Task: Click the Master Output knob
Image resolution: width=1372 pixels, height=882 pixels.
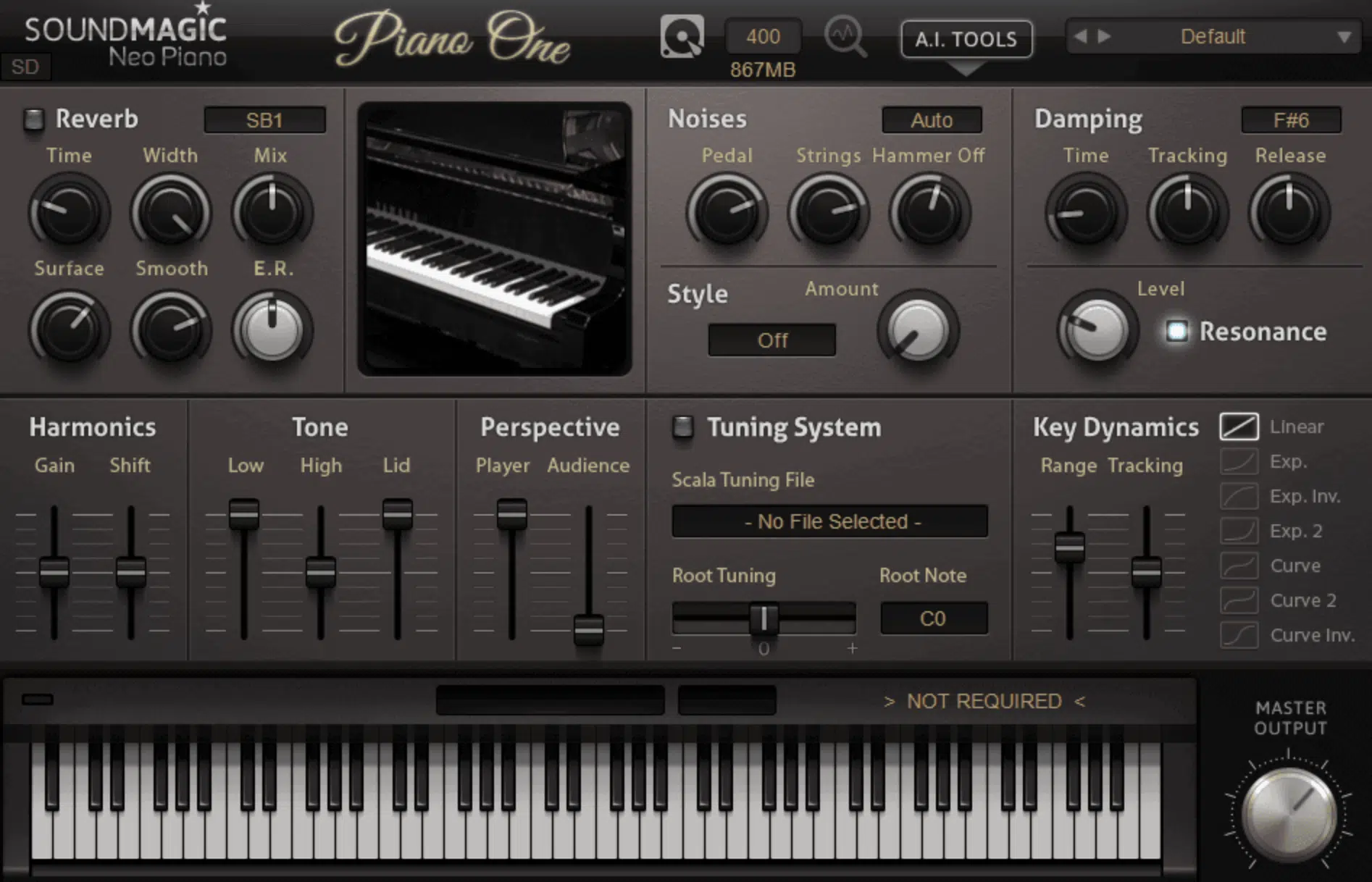Action: click(1289, 815)
